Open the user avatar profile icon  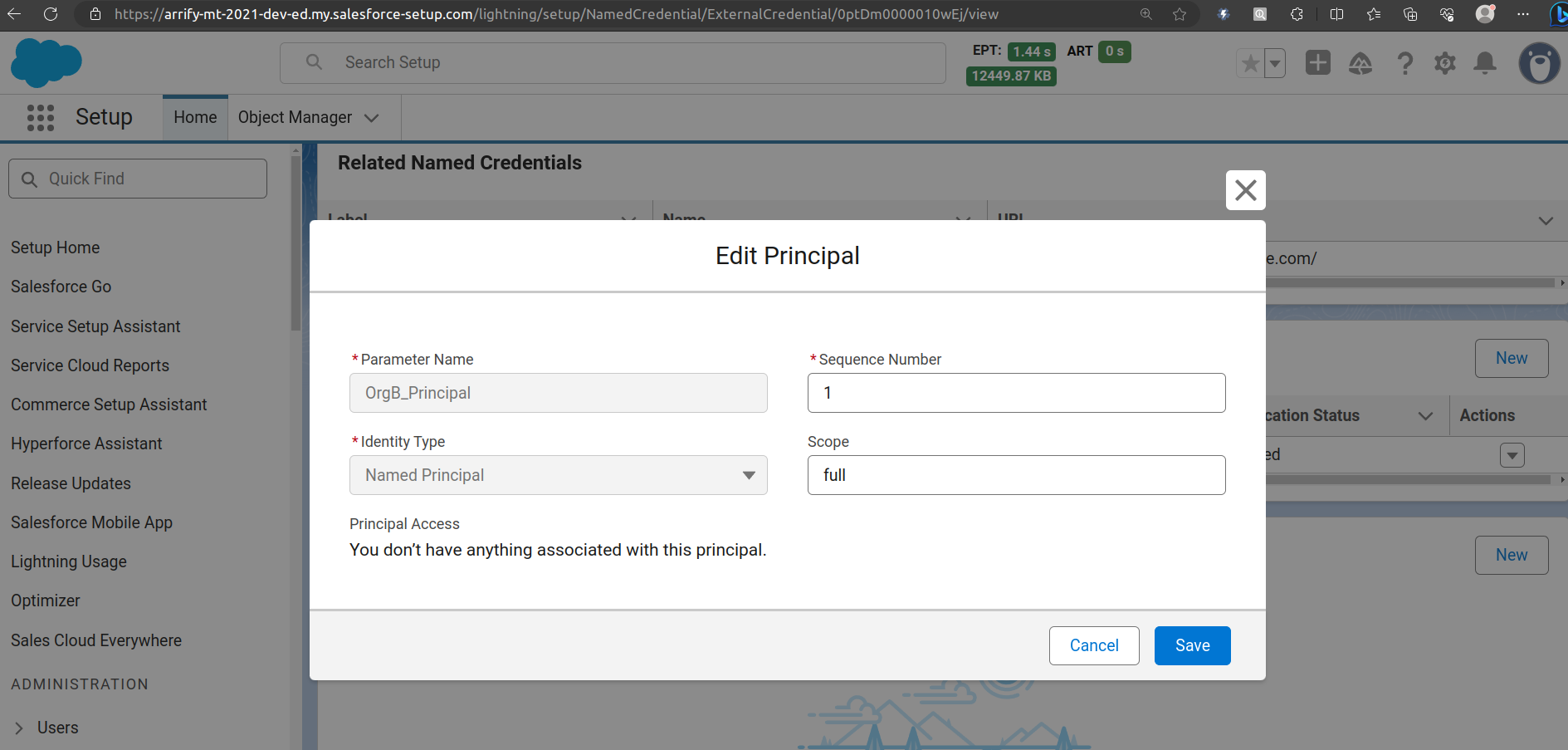coord(1540,62)
